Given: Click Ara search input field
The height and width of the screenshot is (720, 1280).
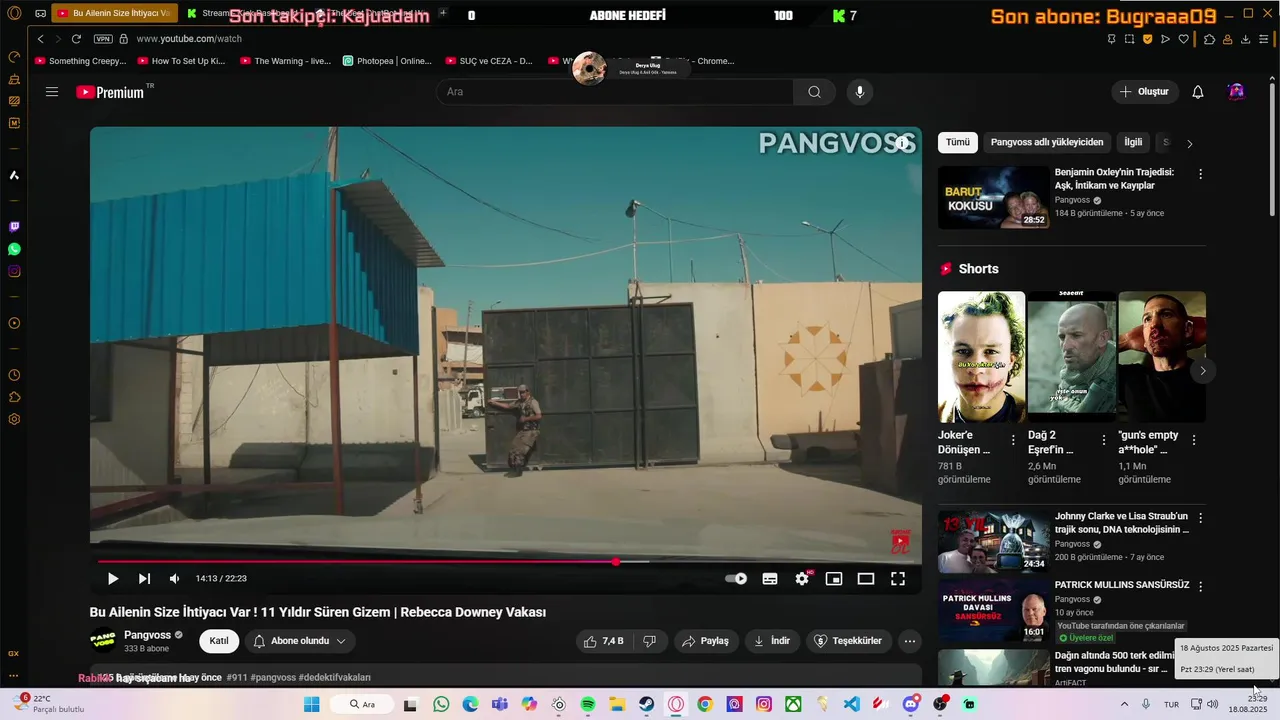Looking at the screenshot, I should (615, 92).
